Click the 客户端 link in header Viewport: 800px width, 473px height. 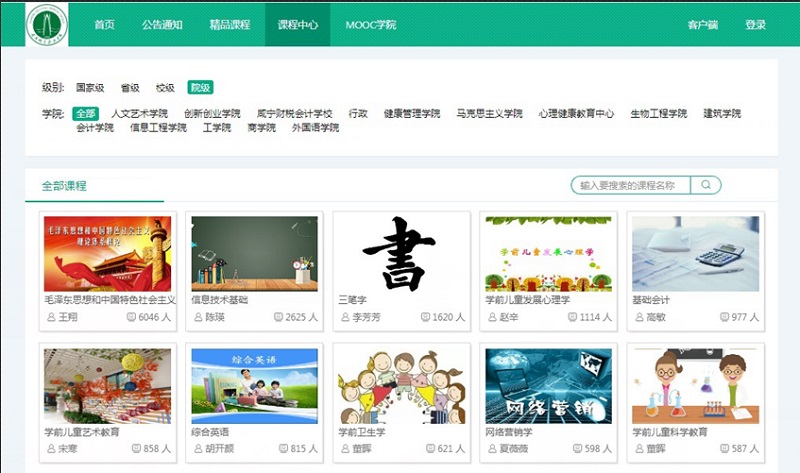tap(703, 25)
